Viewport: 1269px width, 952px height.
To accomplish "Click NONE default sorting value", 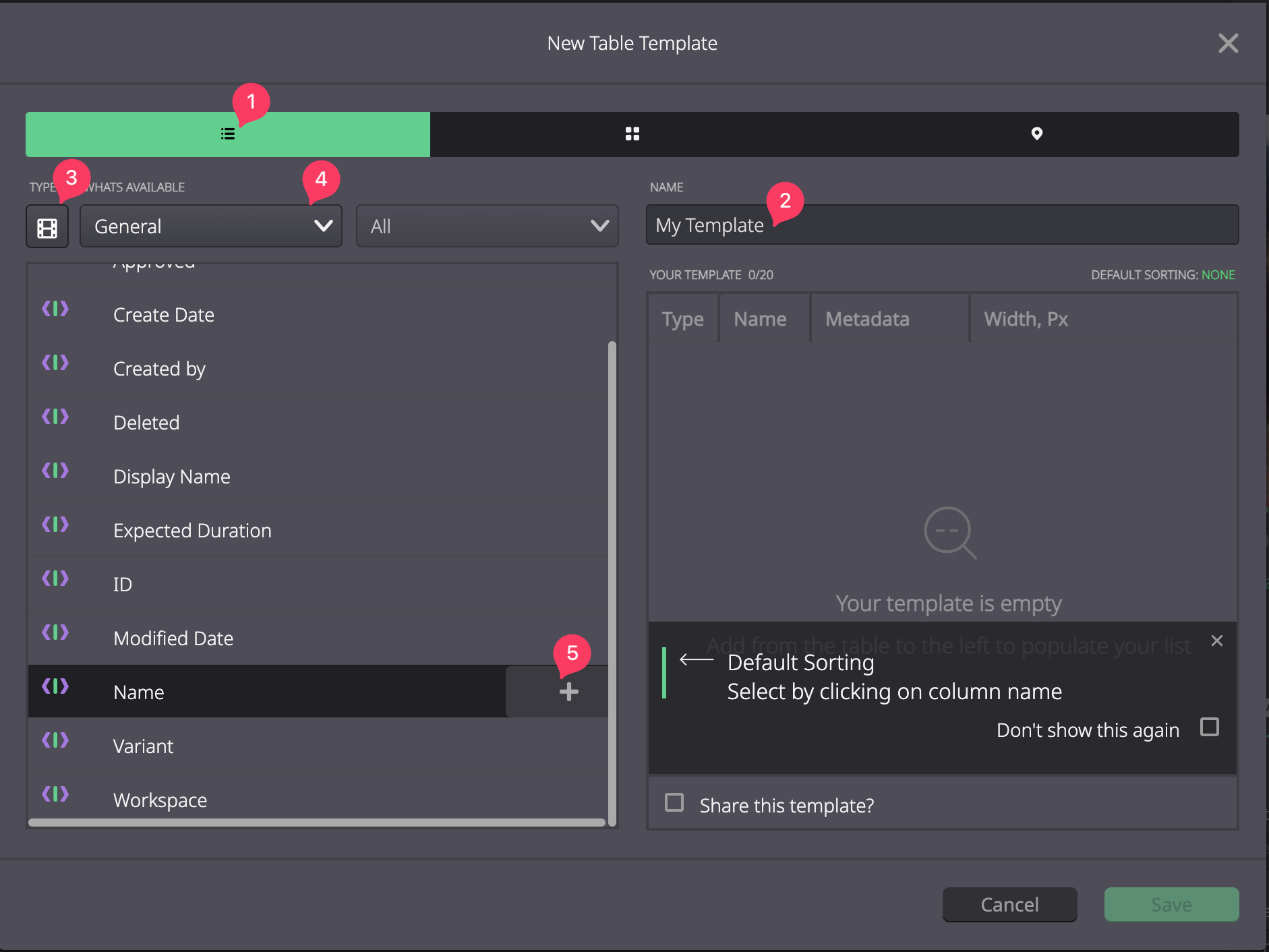I will (1218, 275).
